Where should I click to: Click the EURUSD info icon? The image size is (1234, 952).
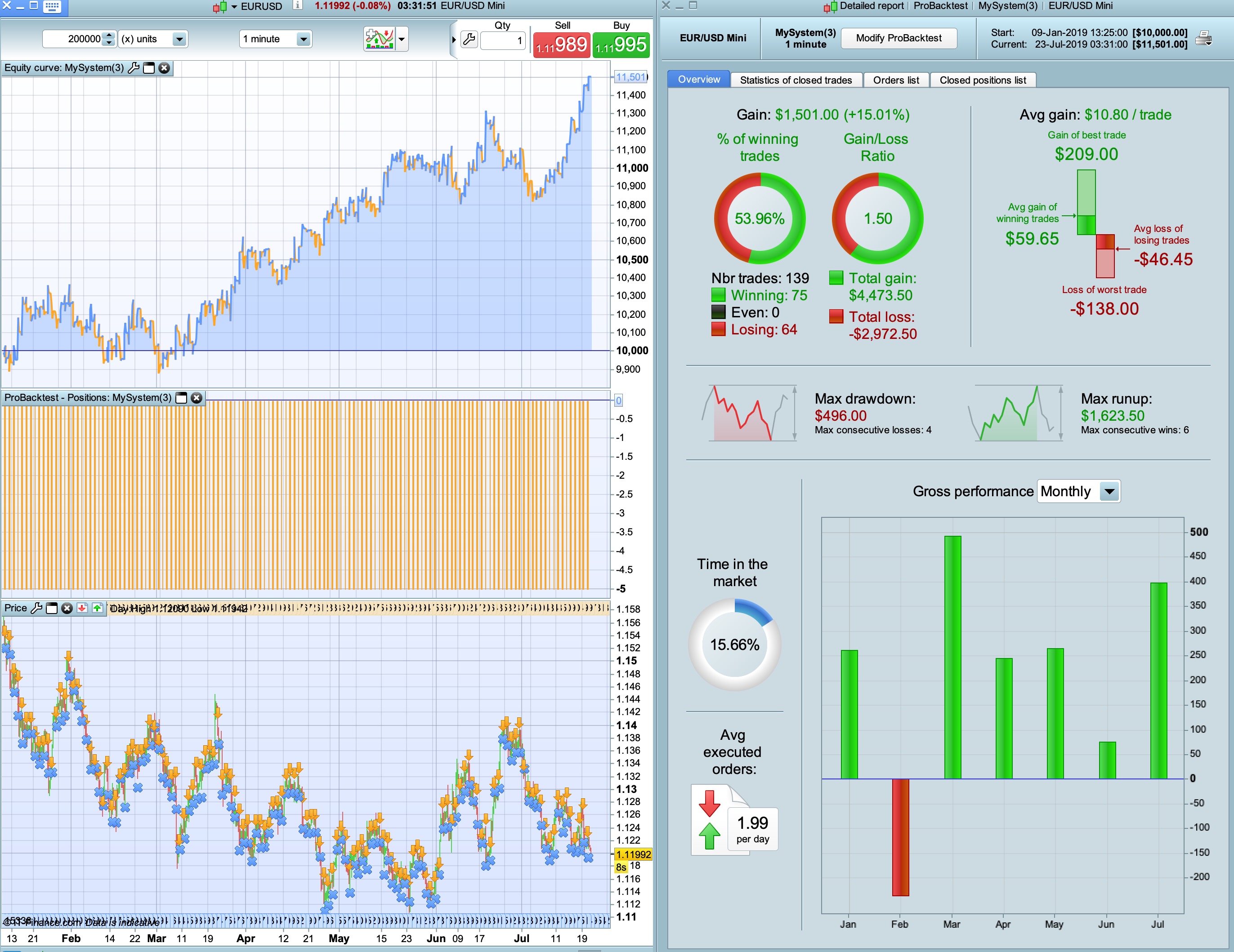click(298, 6)
